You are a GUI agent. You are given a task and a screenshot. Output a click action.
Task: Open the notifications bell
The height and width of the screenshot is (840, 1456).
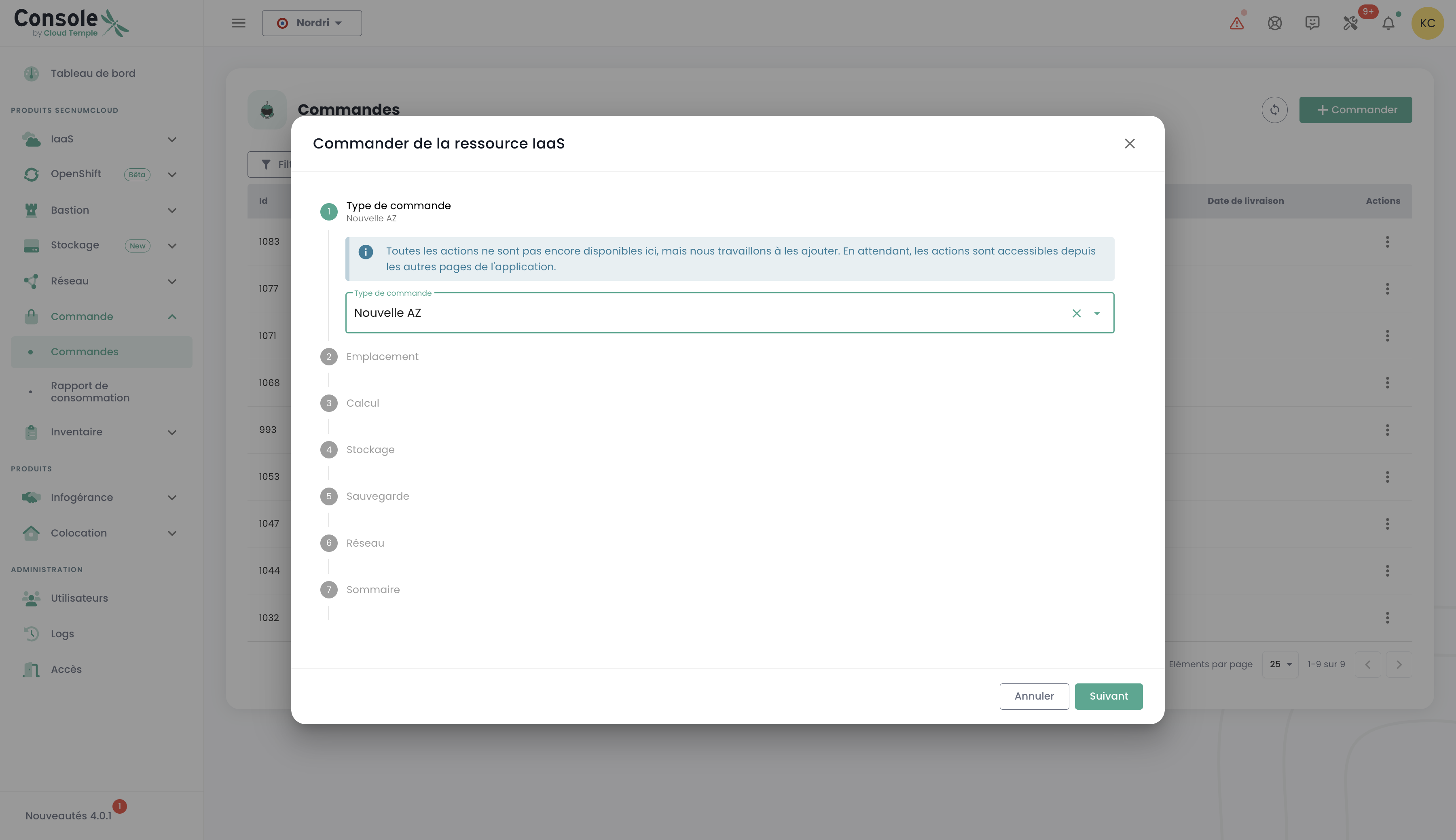(1388, 23)
